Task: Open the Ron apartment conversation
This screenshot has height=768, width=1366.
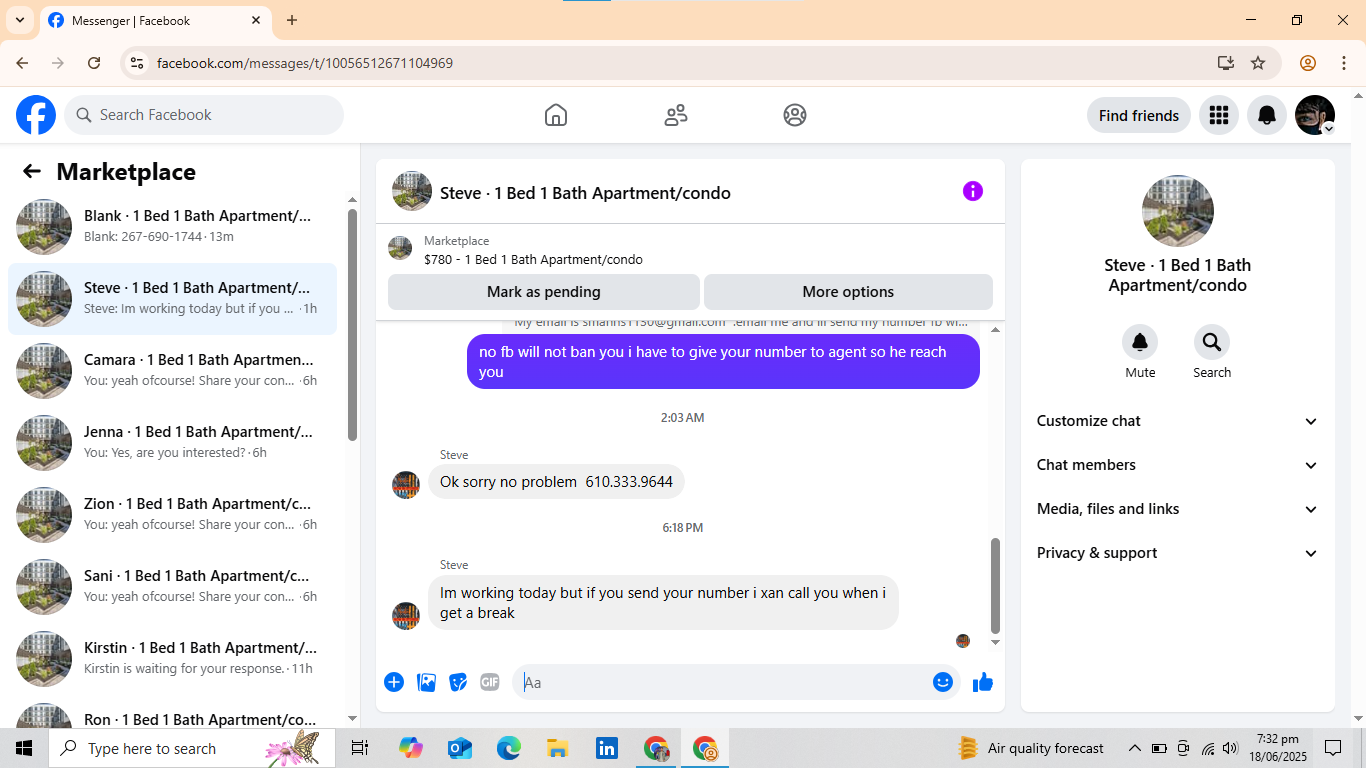Action: pyautogui.click(x=172, y=713)
